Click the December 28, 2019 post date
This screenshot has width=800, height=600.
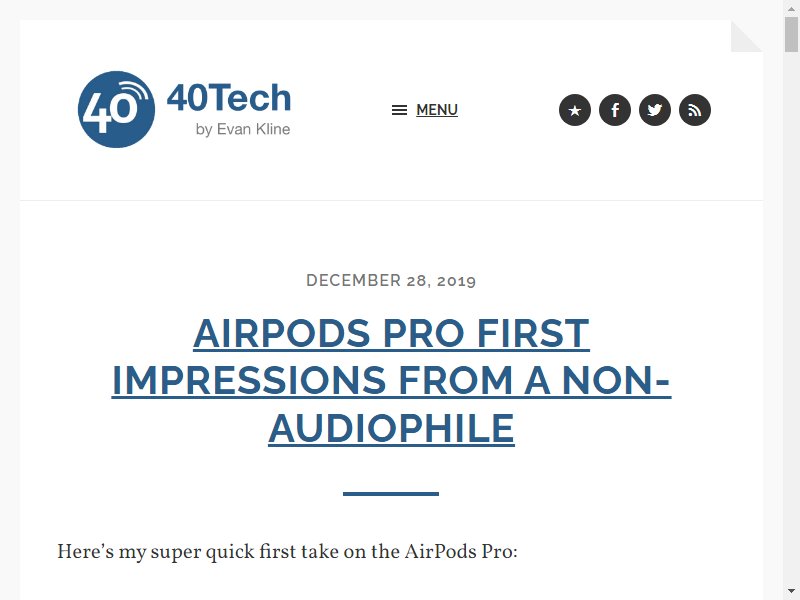coord(391,280)
